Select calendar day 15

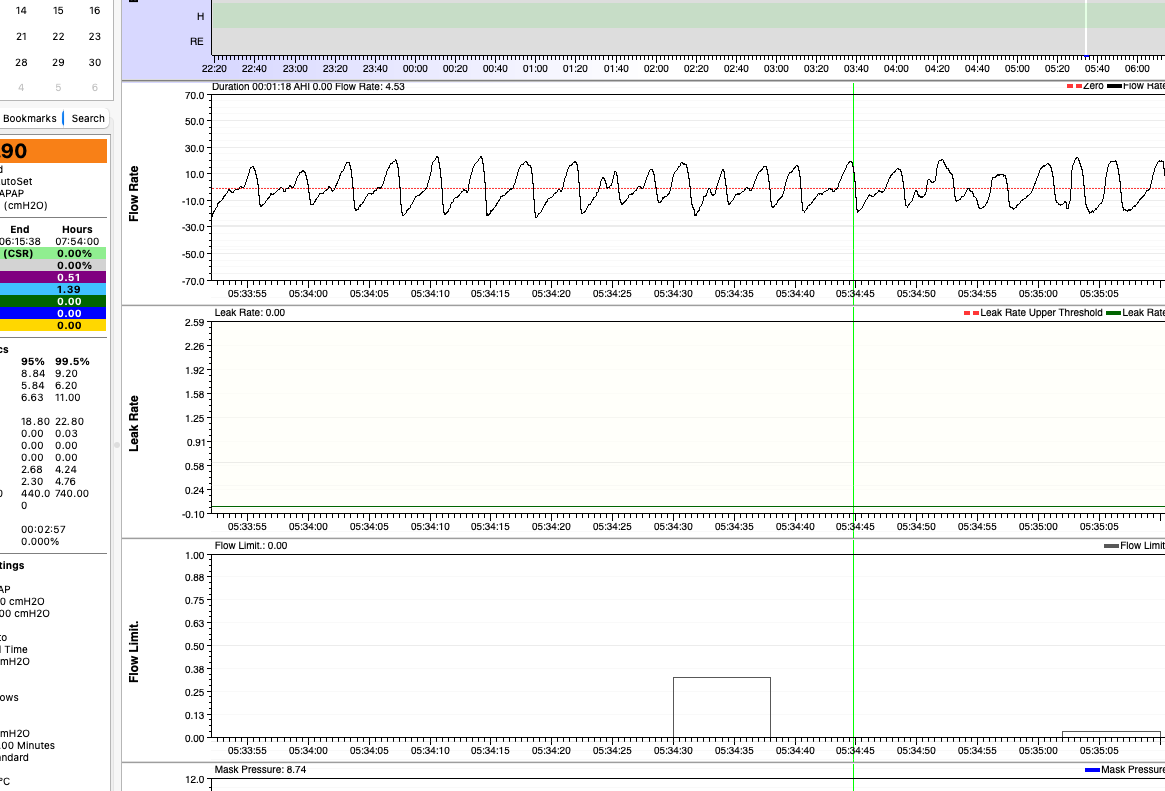click(58, 10)
